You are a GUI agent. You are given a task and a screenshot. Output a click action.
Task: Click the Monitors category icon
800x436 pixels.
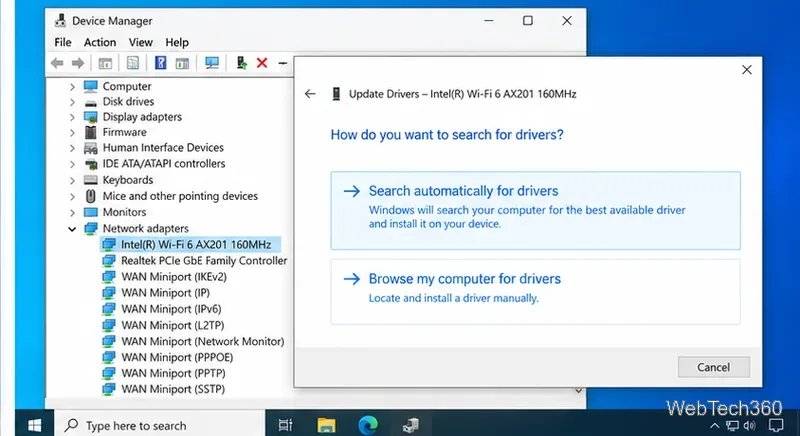(91, 212)
